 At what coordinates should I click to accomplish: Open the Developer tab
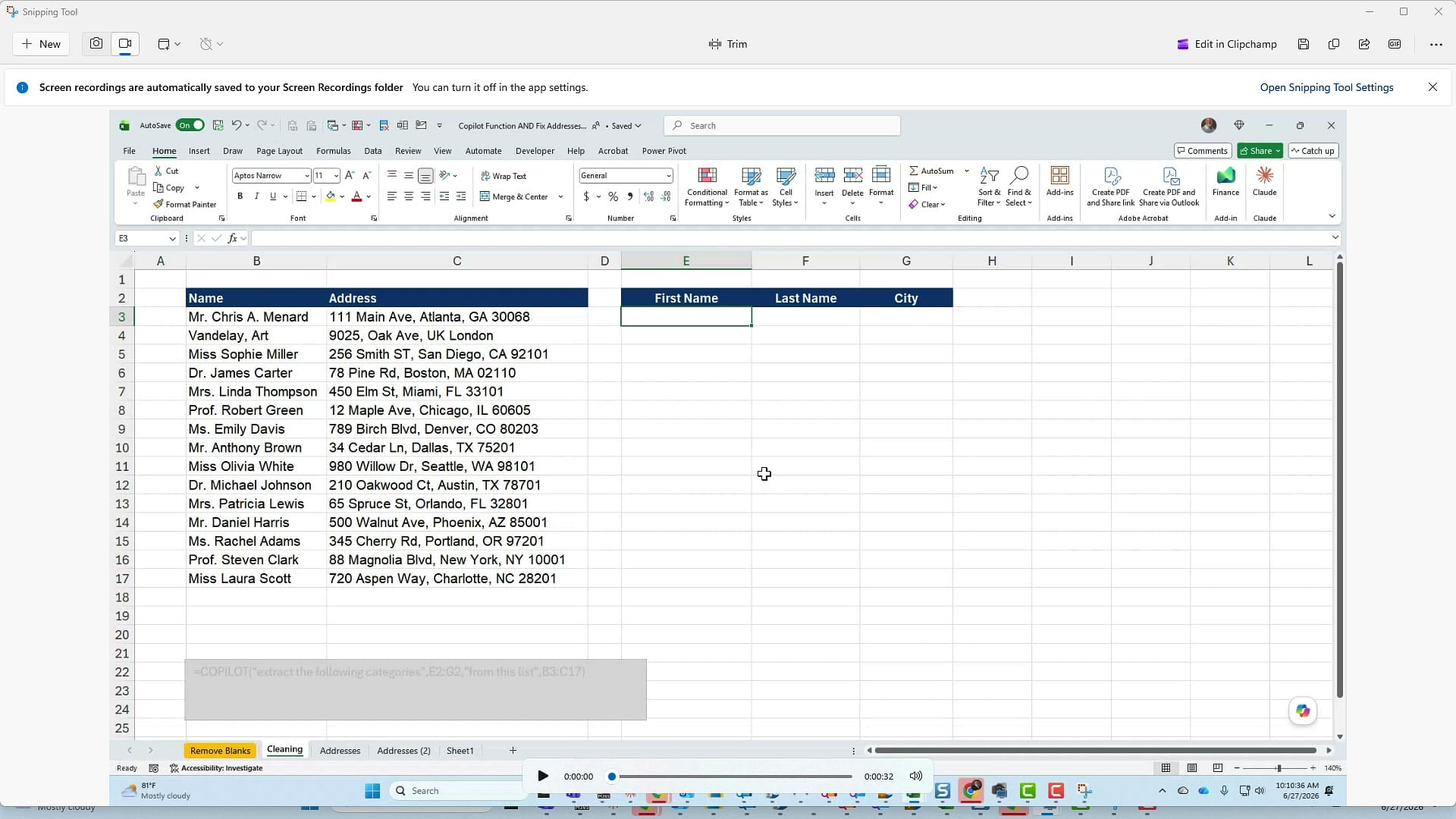coord(535,151)
